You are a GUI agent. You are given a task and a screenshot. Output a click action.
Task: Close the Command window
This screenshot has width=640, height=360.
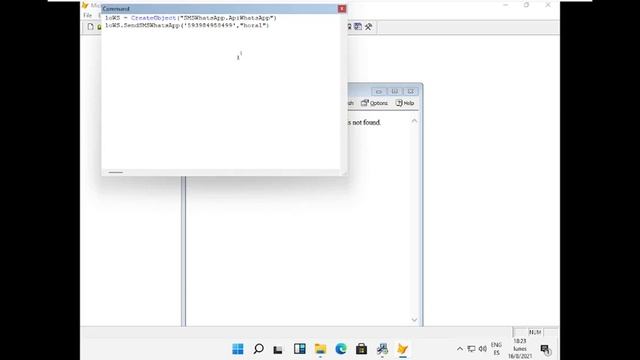coord(342,9)
